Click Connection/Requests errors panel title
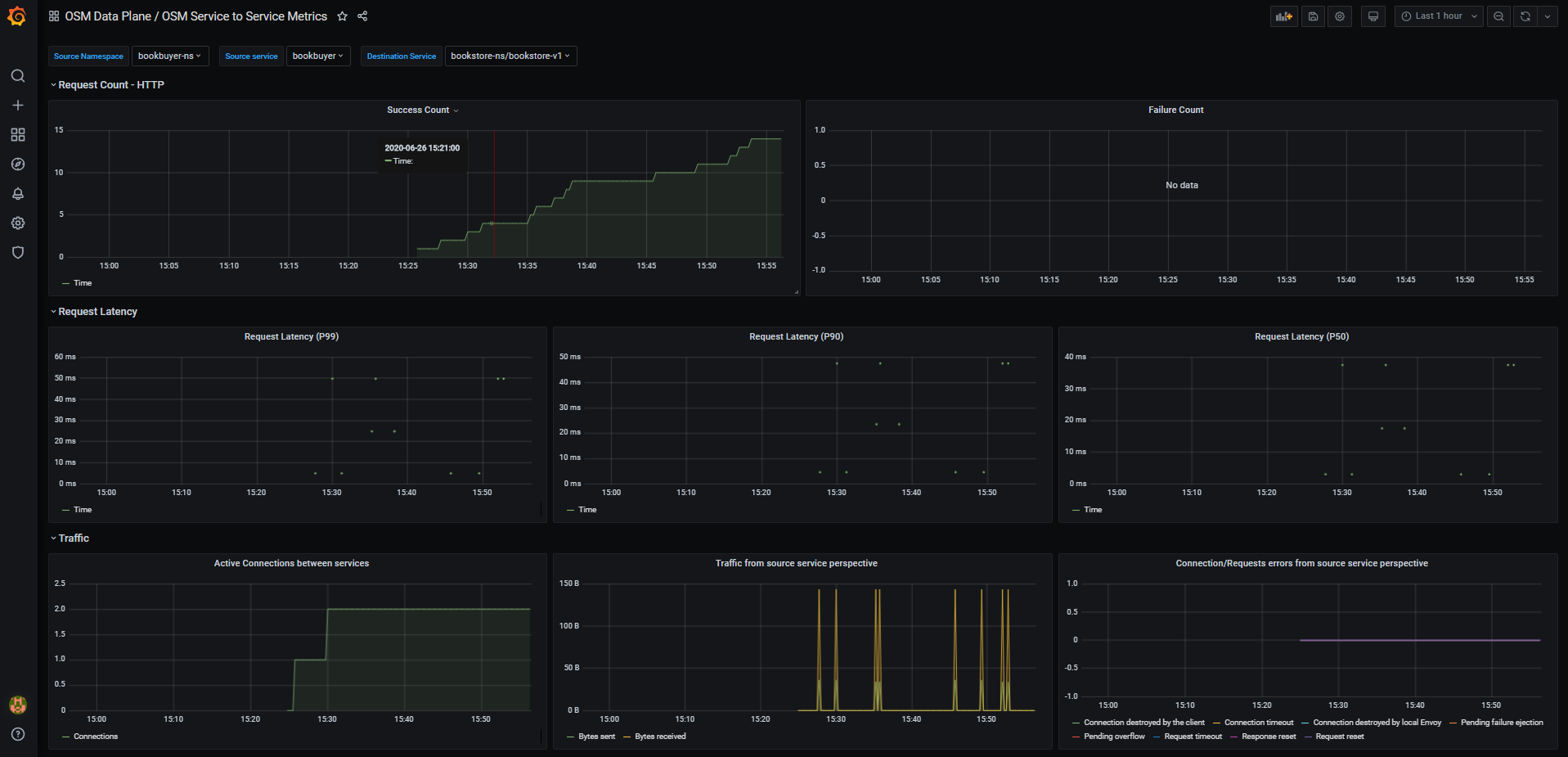1568x757 pixels. point(1301,563)
